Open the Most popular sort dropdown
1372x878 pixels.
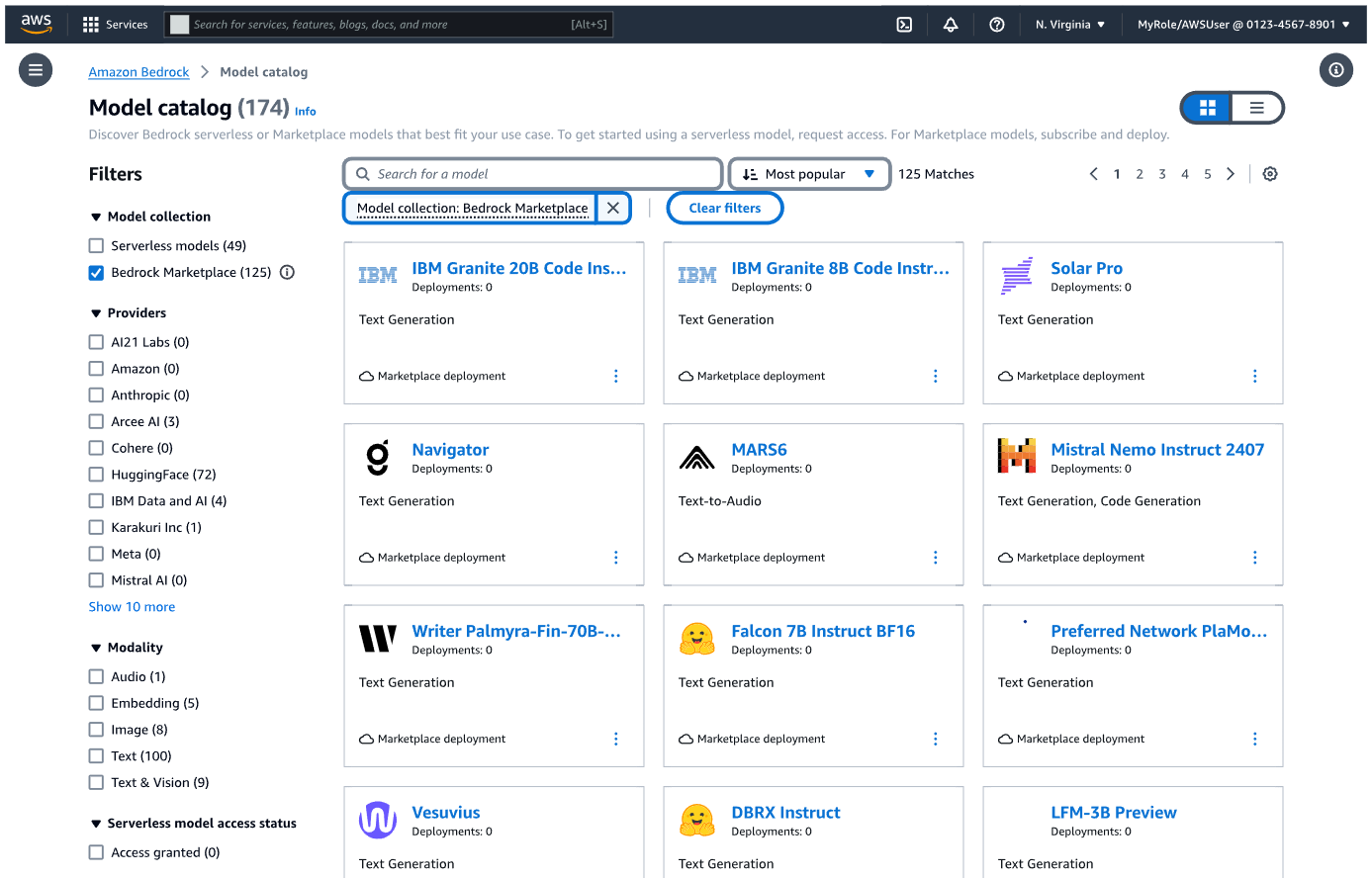click(x=809, y=173)
